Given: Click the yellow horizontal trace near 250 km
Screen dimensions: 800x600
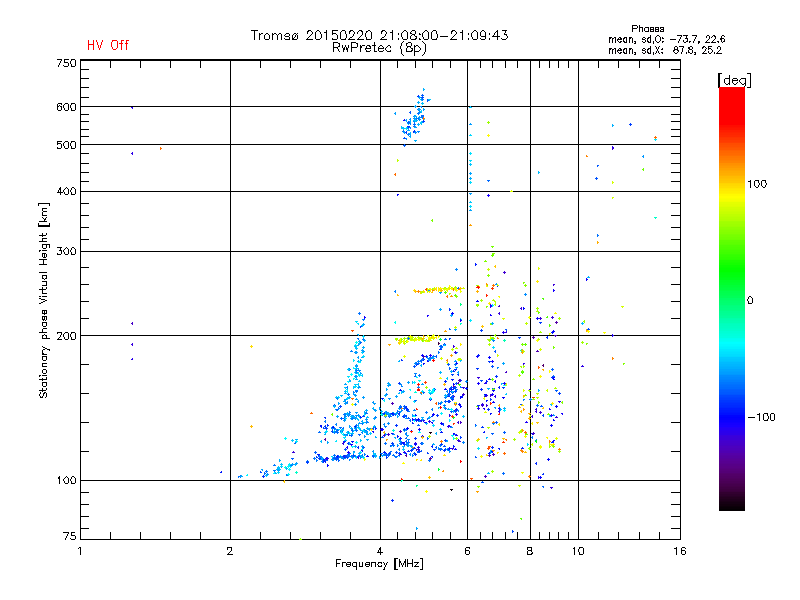Looking at the screenshot, I should (x=439, y=290).
